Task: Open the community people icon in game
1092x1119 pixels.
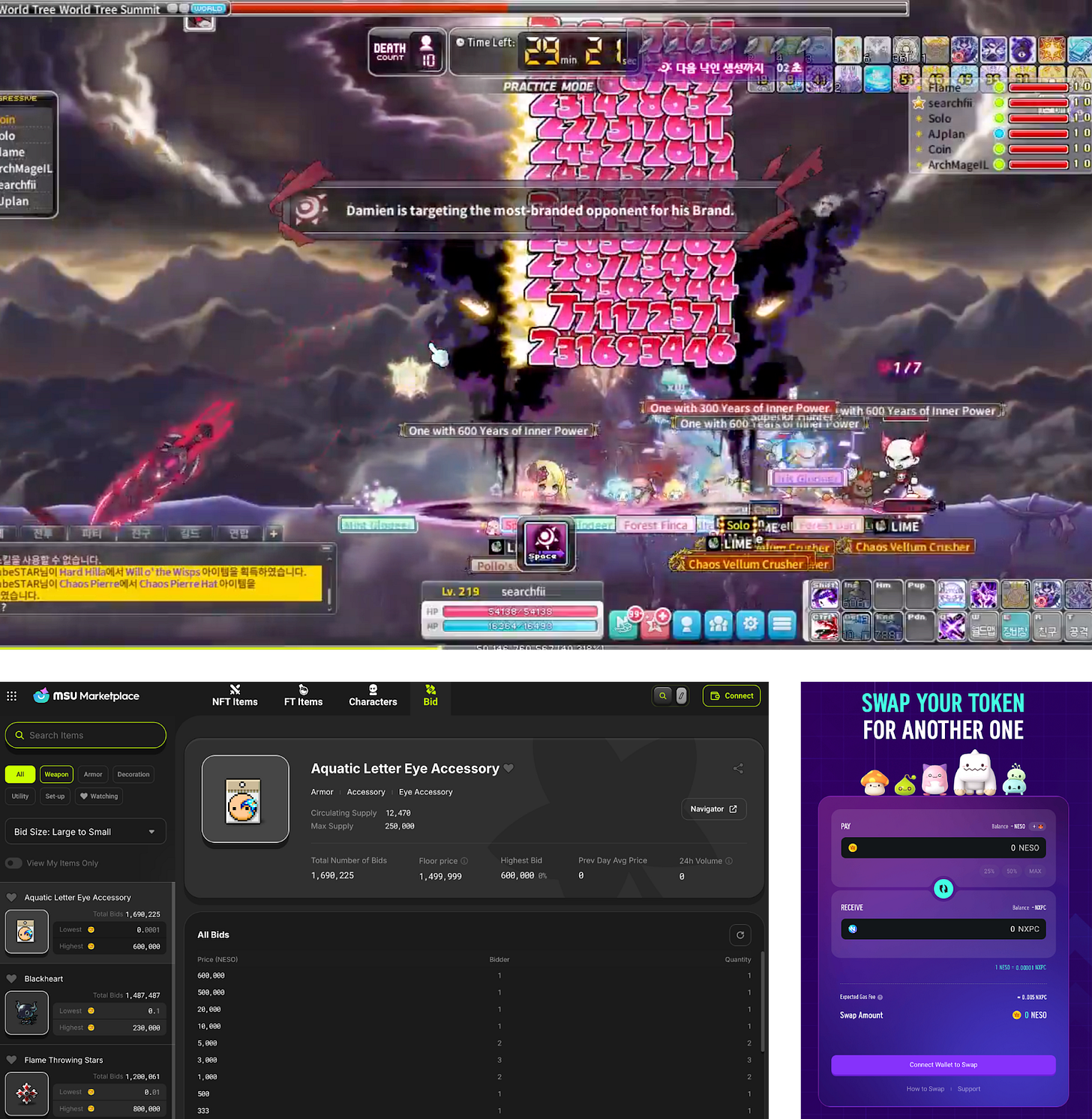Action: (x=718, y=624)
